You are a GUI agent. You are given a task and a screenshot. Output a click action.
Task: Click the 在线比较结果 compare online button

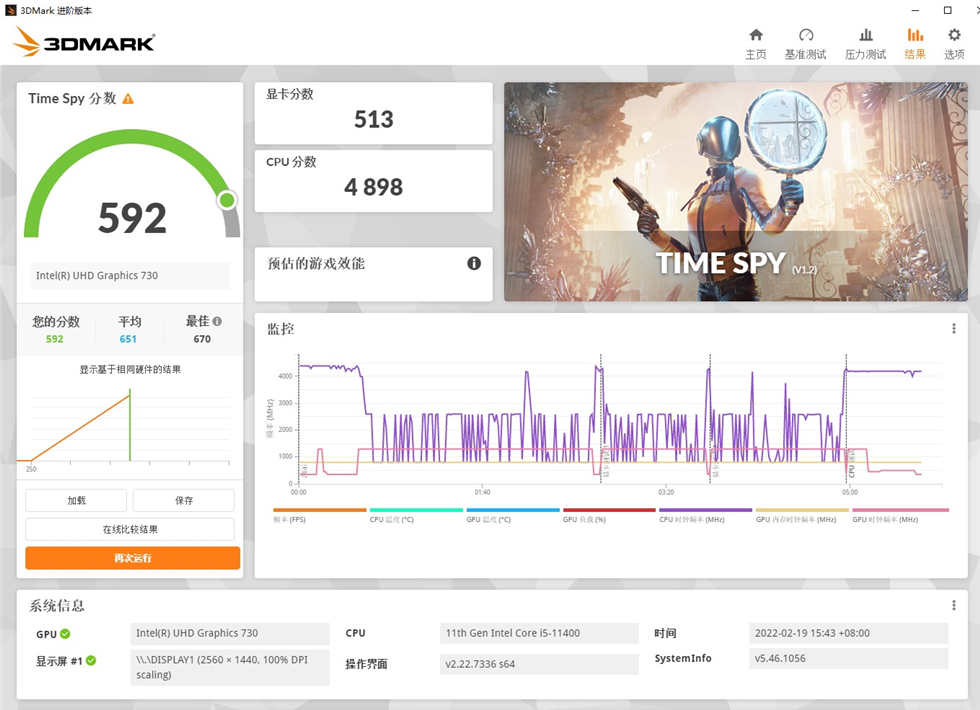click(130, 529)
